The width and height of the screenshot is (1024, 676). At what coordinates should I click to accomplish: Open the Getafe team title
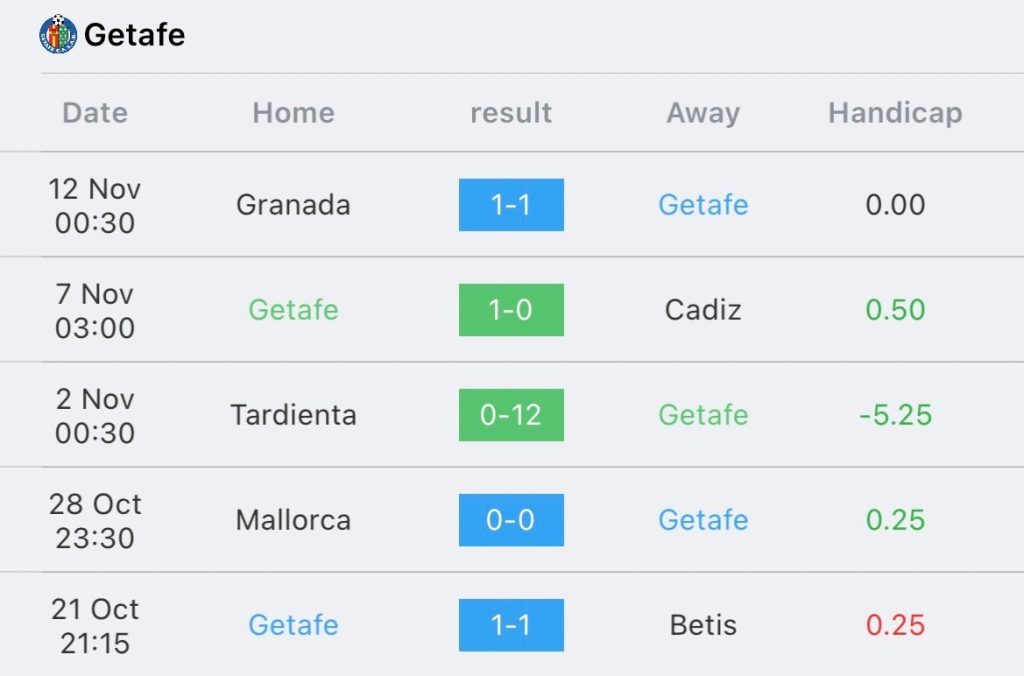[135, 35]
